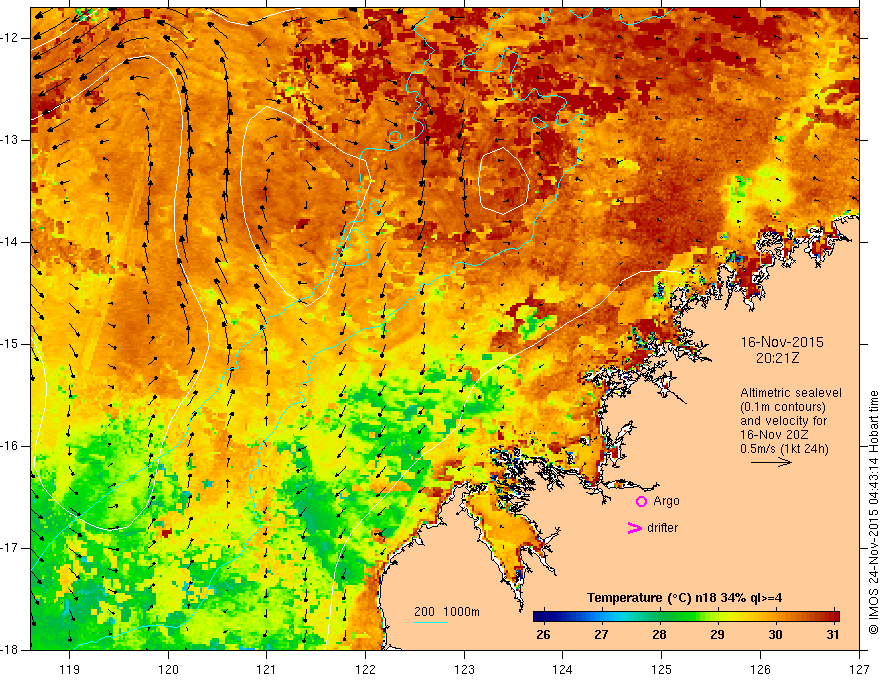The image size is (880, 680).
Task: Click the temperature color bar at 31
Action: click(833, 617)
